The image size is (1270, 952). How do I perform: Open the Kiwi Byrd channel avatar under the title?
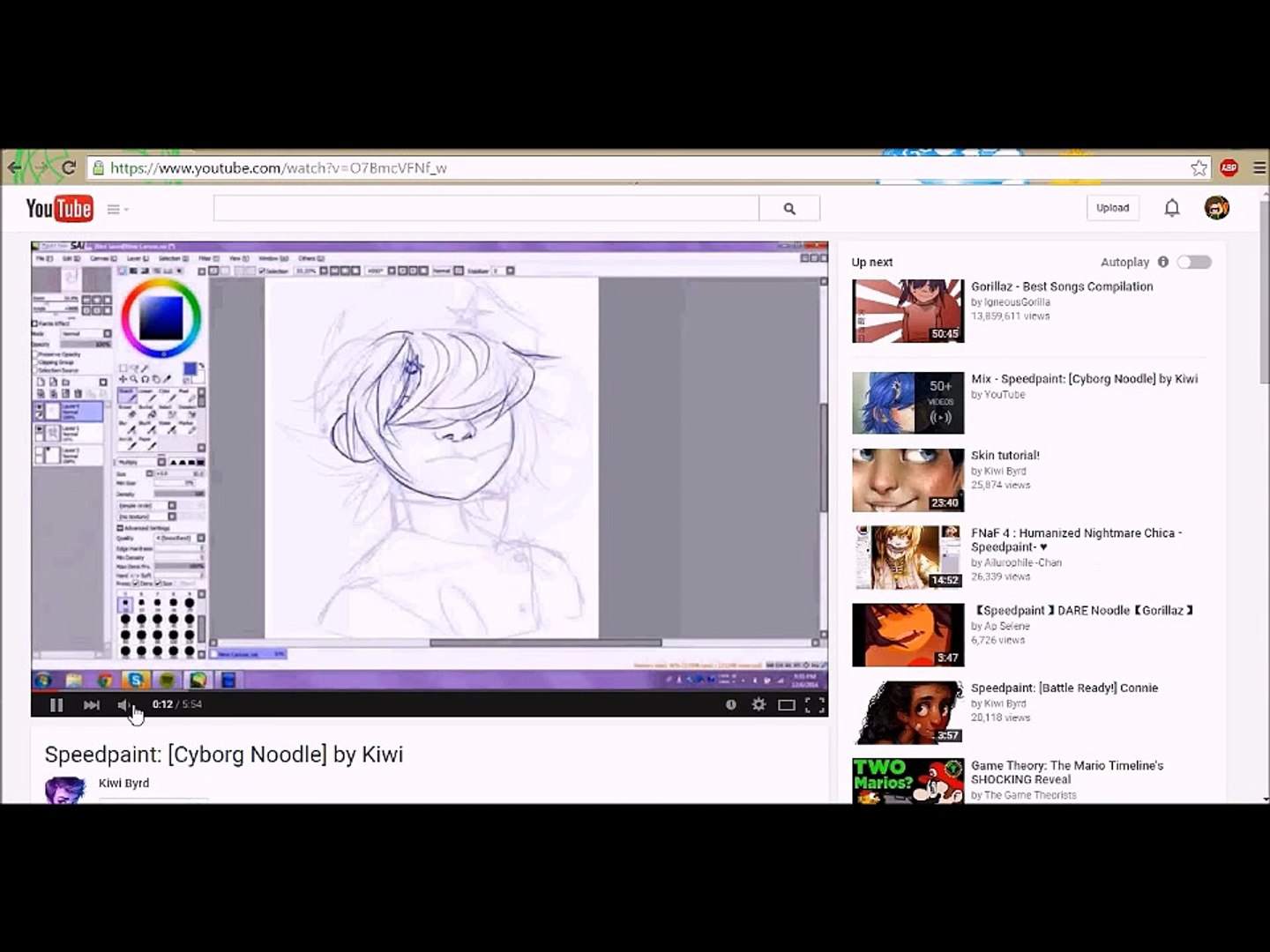coord(65,790)
